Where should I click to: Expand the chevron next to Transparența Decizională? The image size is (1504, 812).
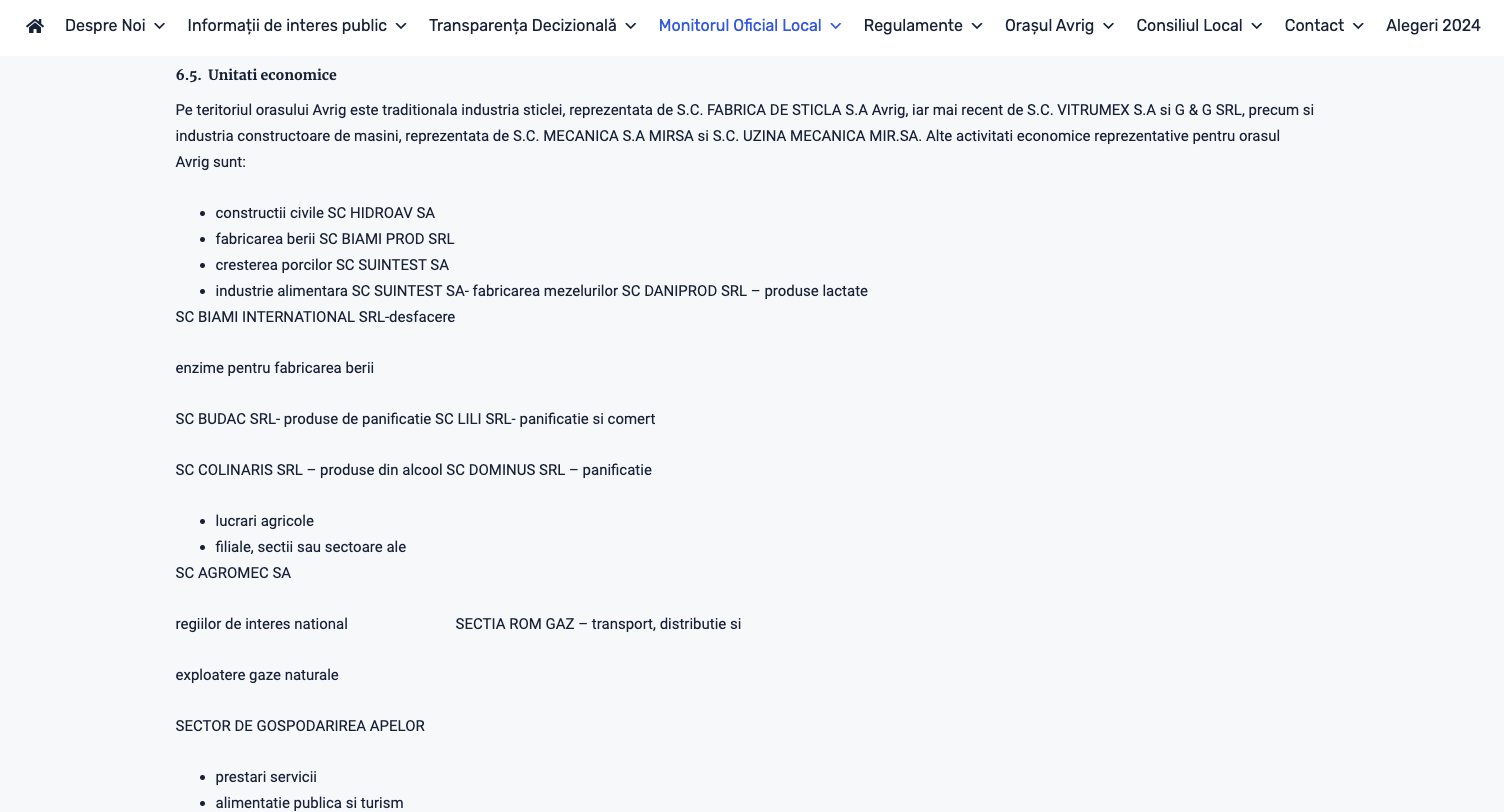631,26
